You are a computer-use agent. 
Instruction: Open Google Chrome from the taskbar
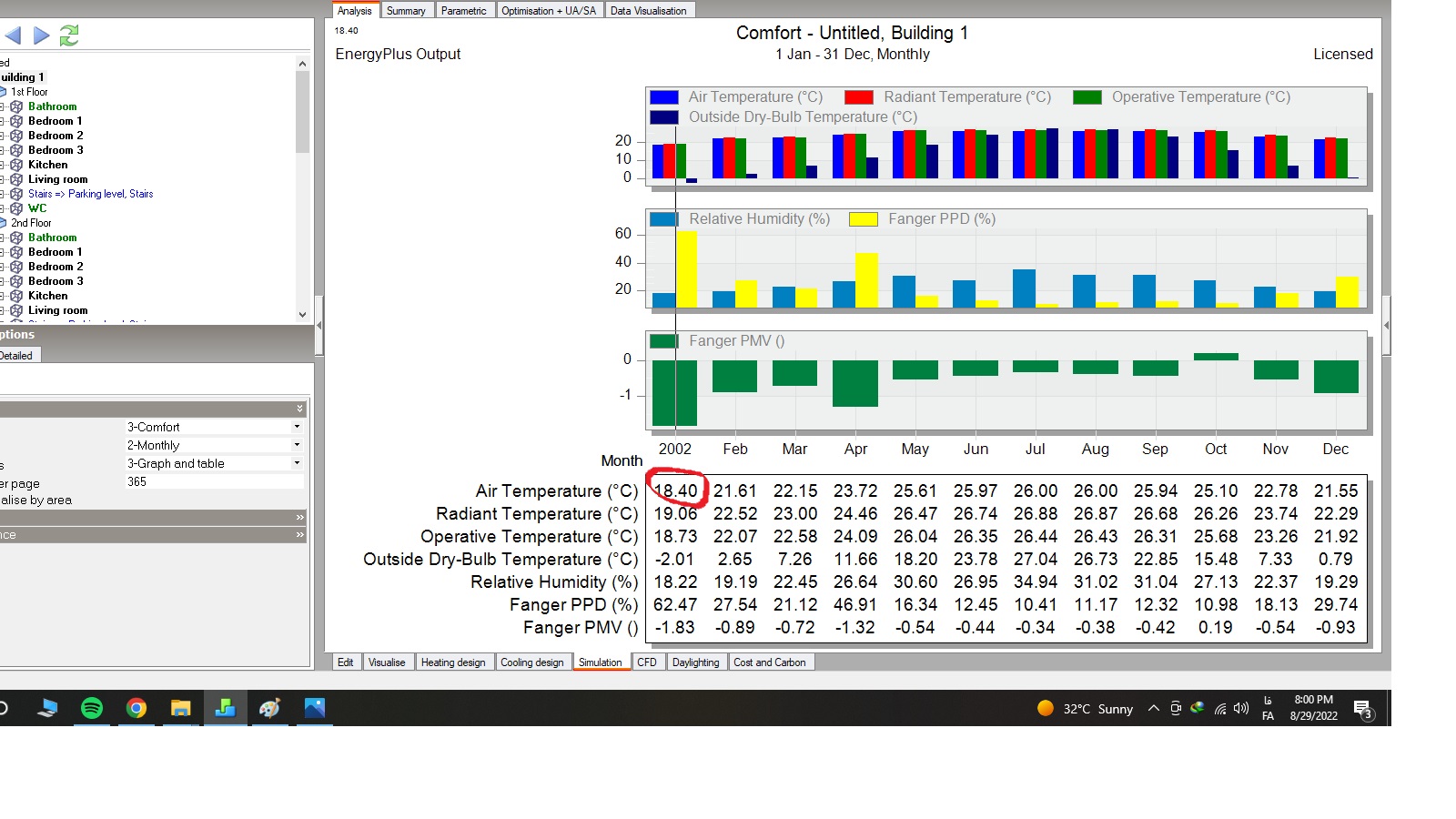[136, 708]
